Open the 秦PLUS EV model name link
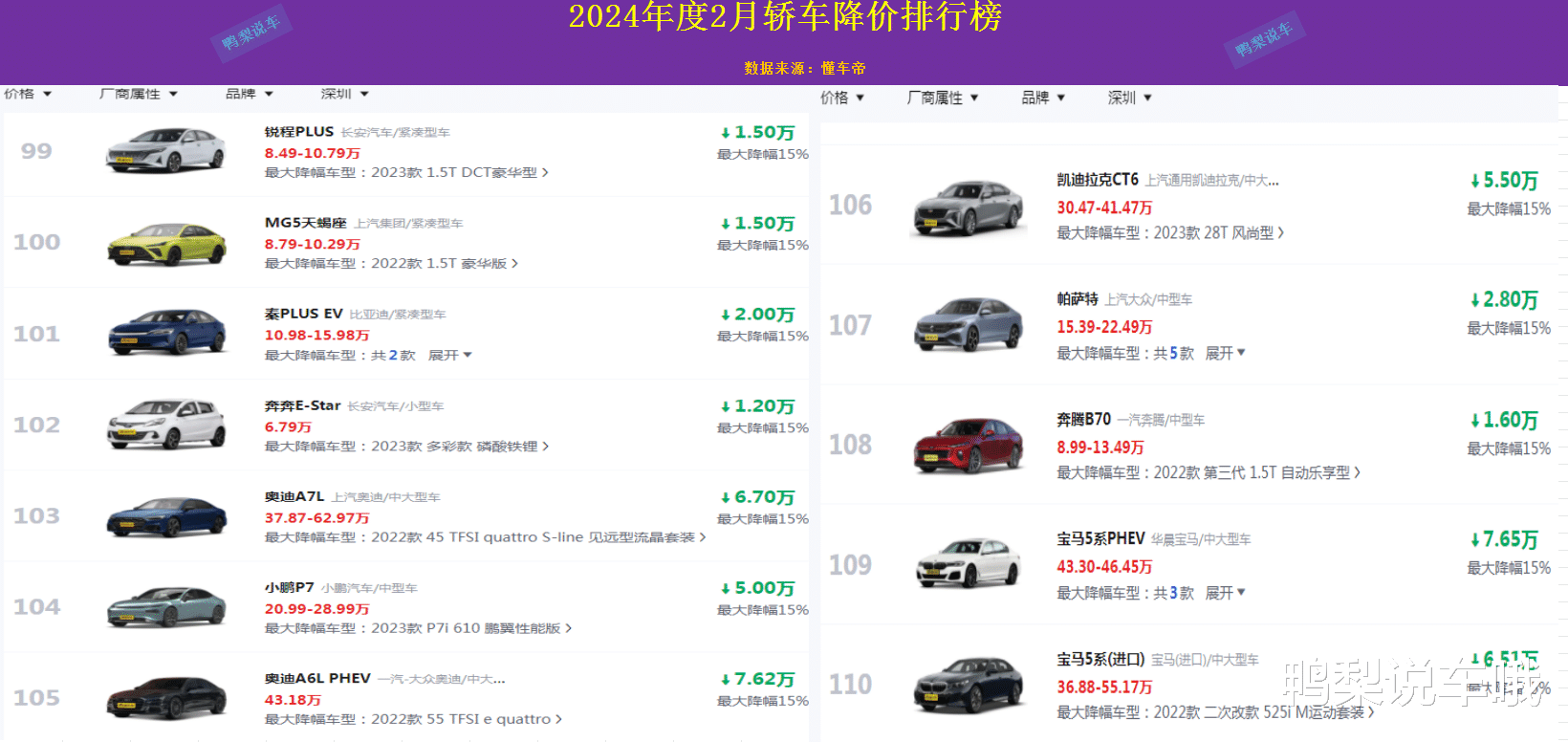 (x=304, y=314)
